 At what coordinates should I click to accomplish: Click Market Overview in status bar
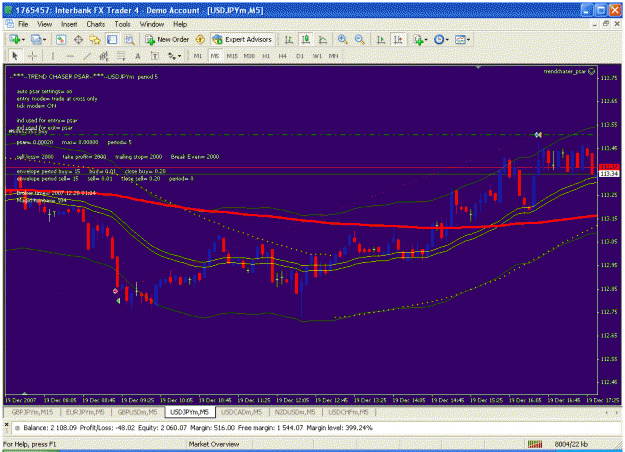tap(214, 444)
